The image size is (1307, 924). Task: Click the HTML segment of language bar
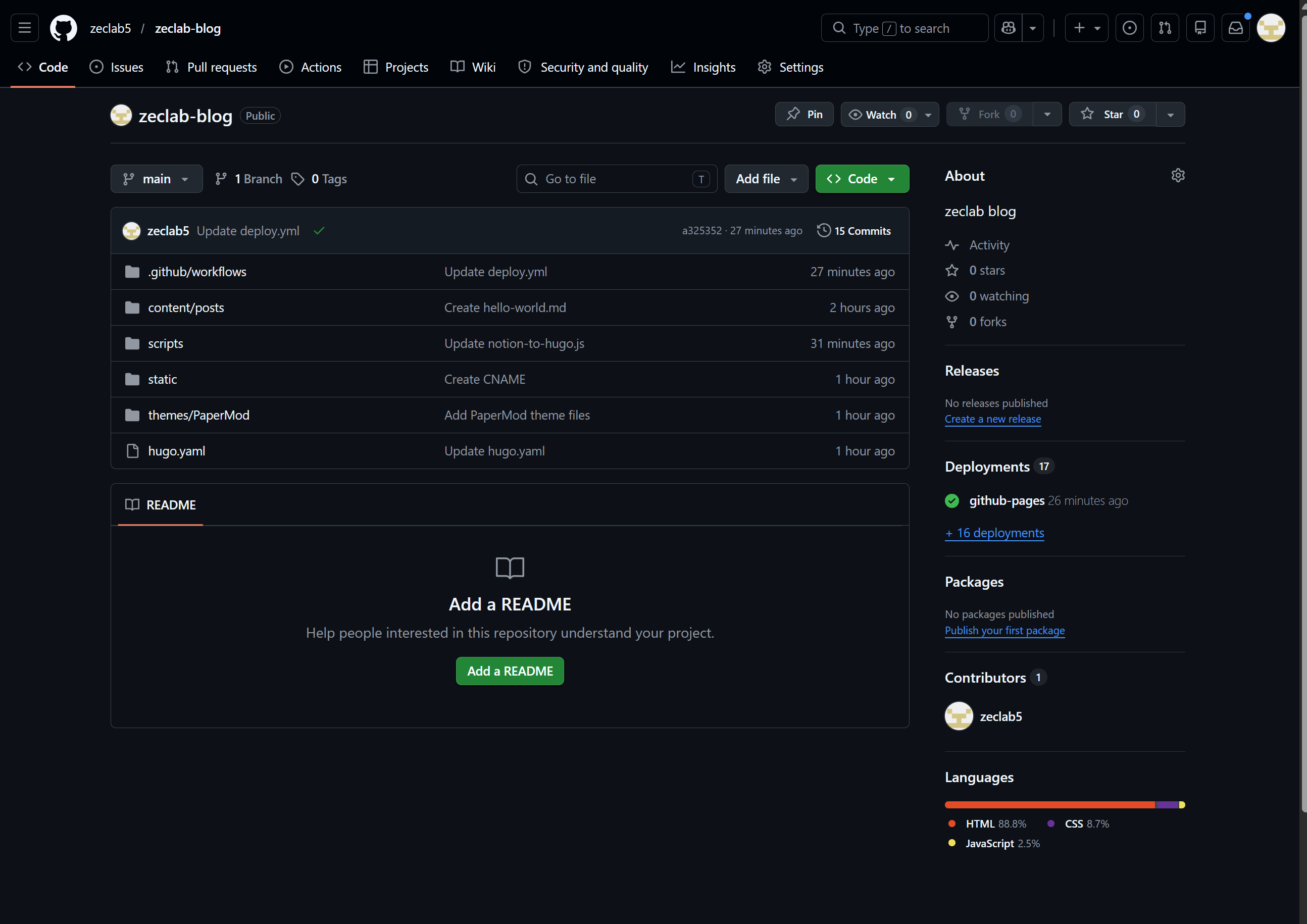point(1050,804)
